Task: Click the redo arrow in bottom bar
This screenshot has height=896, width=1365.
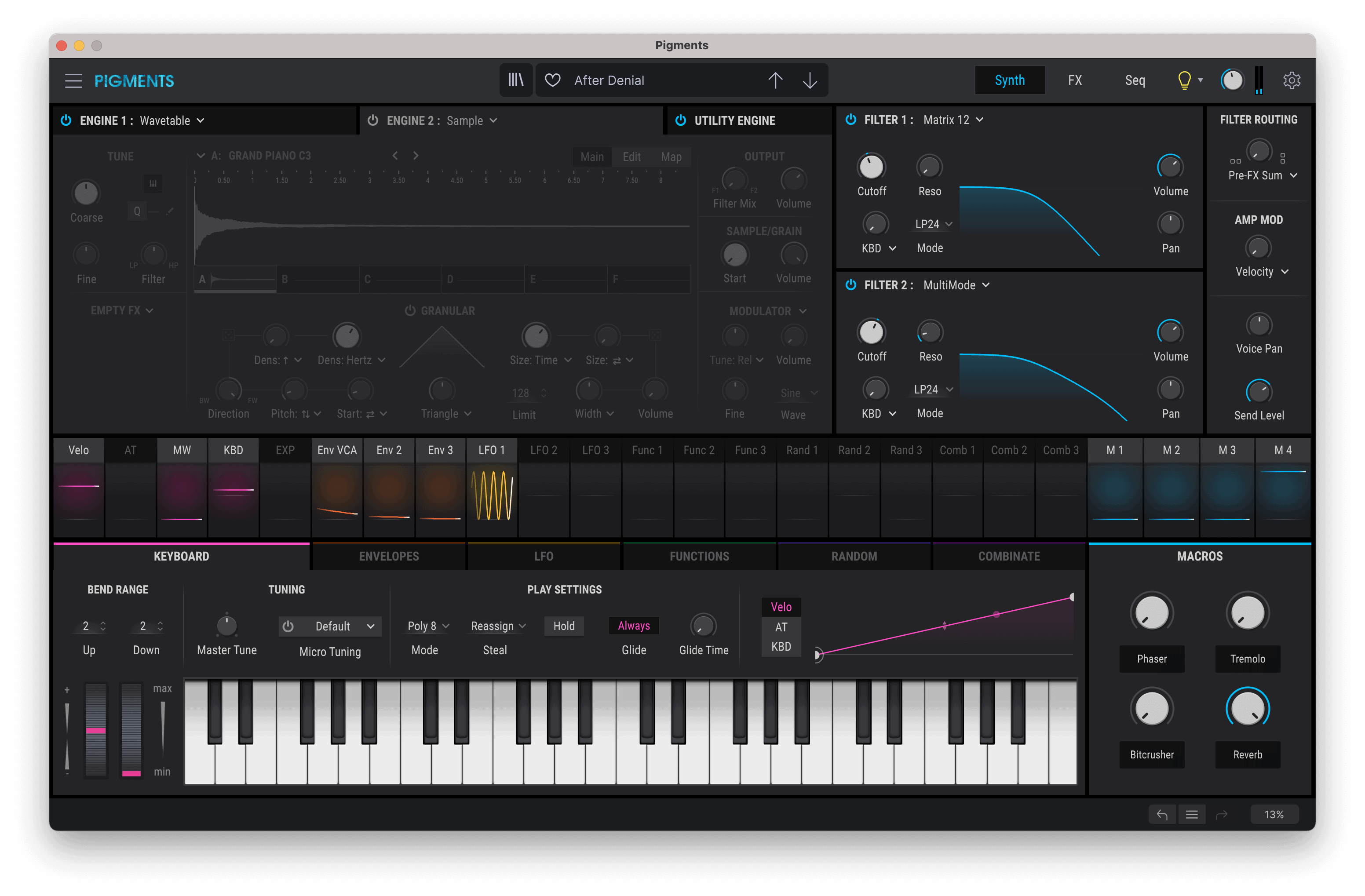Action: coord(1222,814)
